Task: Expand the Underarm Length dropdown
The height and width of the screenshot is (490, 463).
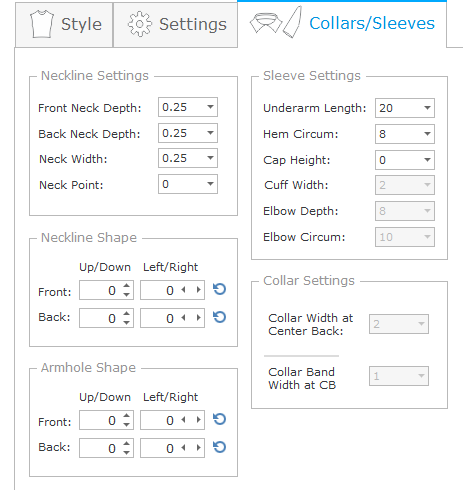Action: 427,108
